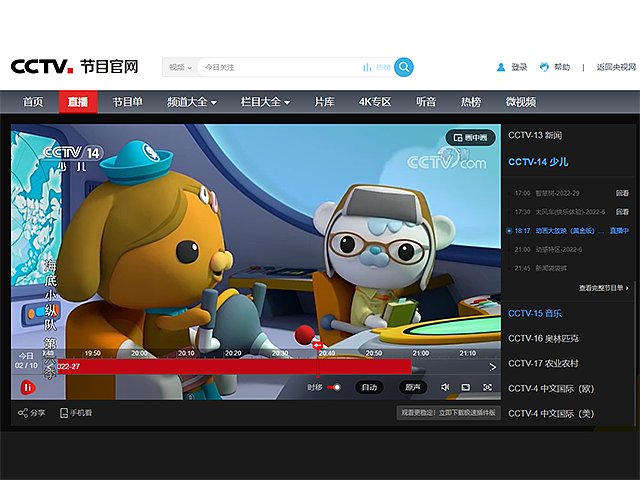Click the 帮助 help link
This screenshot has width=640, height=480.
click(562, 67)
